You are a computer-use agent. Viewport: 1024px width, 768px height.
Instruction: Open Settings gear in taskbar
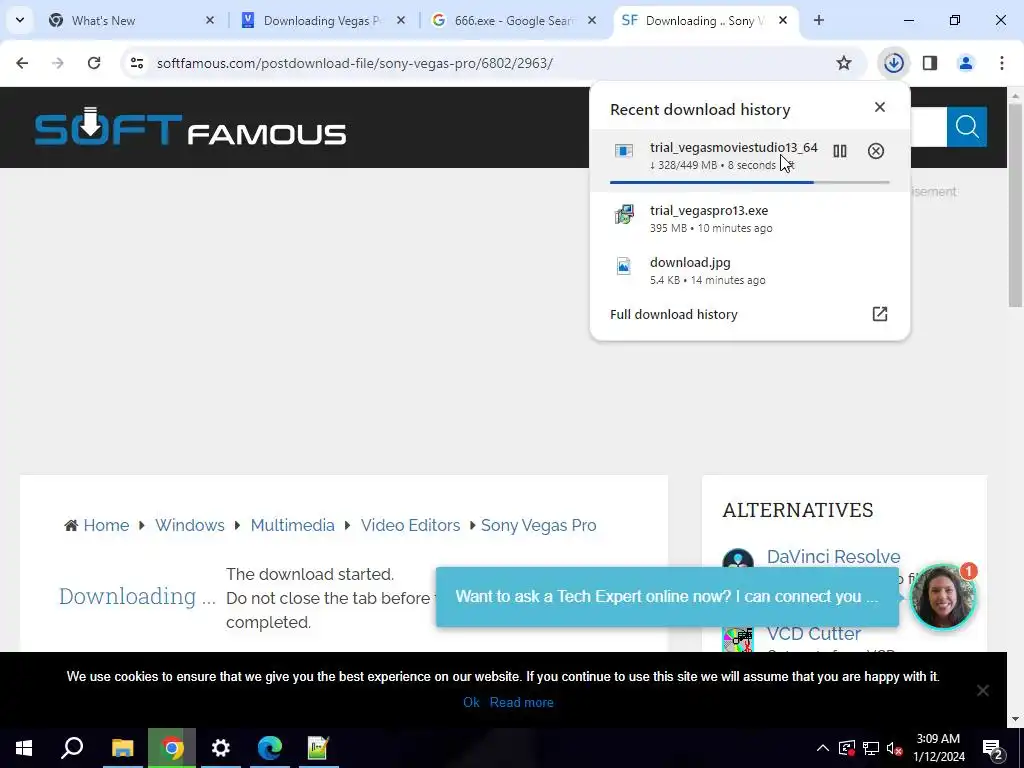tap(221, 748)
